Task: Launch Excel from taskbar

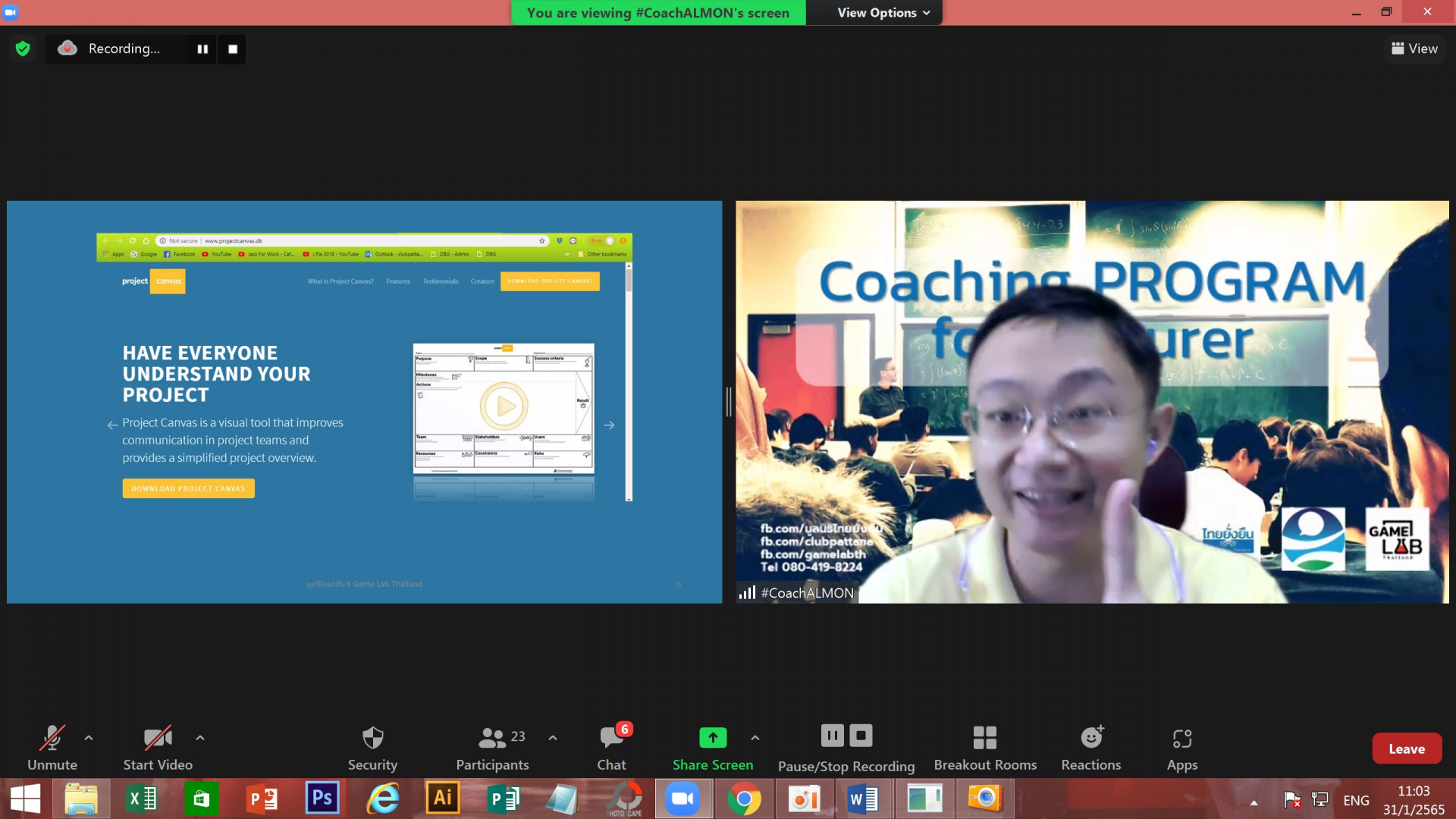Action: tap(142, 799)
